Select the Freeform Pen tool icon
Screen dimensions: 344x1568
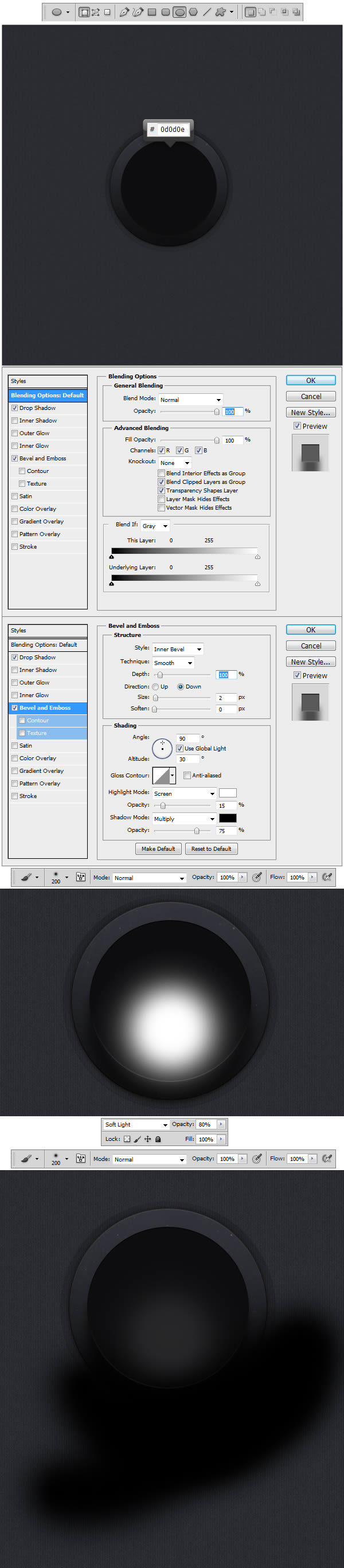pos(138,11)
